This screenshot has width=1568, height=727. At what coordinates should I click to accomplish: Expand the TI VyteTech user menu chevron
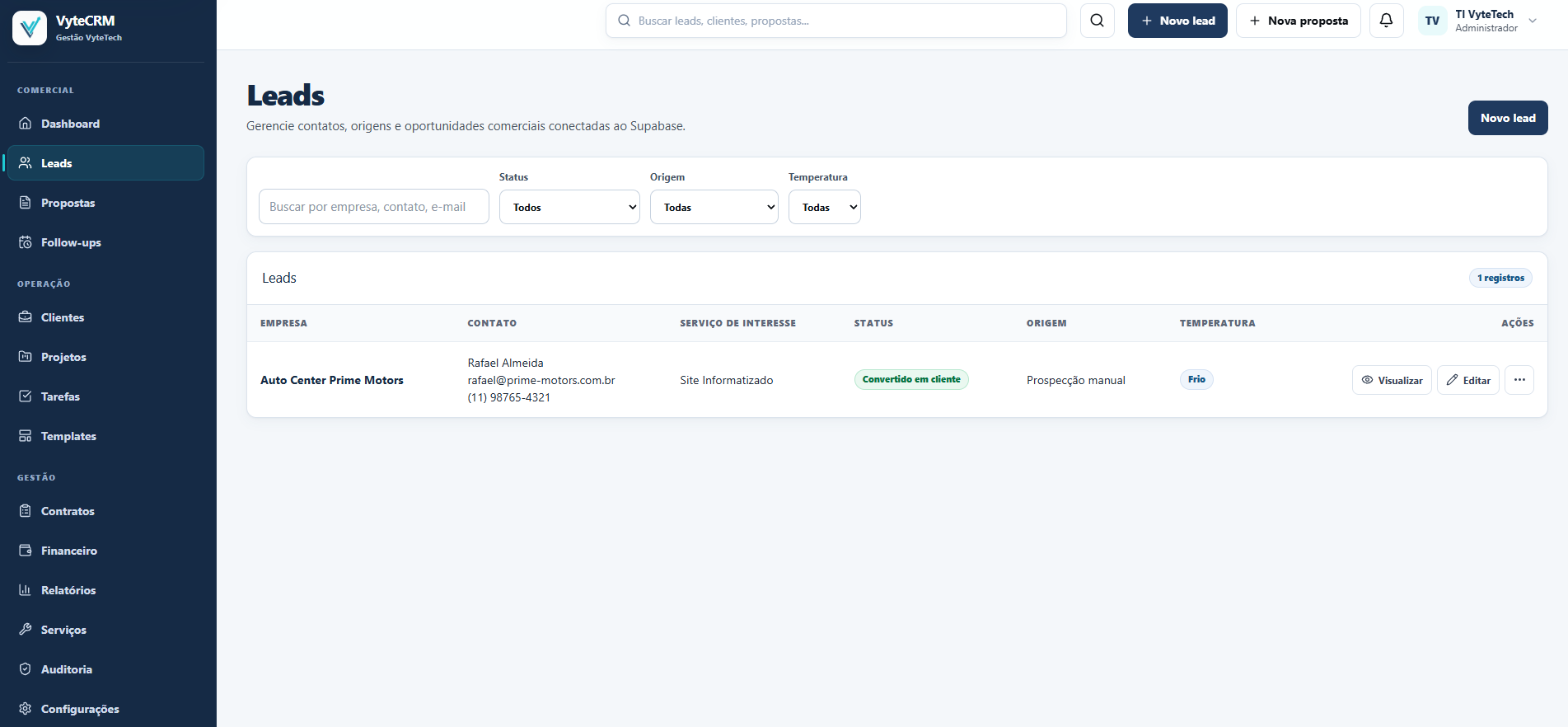coord(1533,21)
